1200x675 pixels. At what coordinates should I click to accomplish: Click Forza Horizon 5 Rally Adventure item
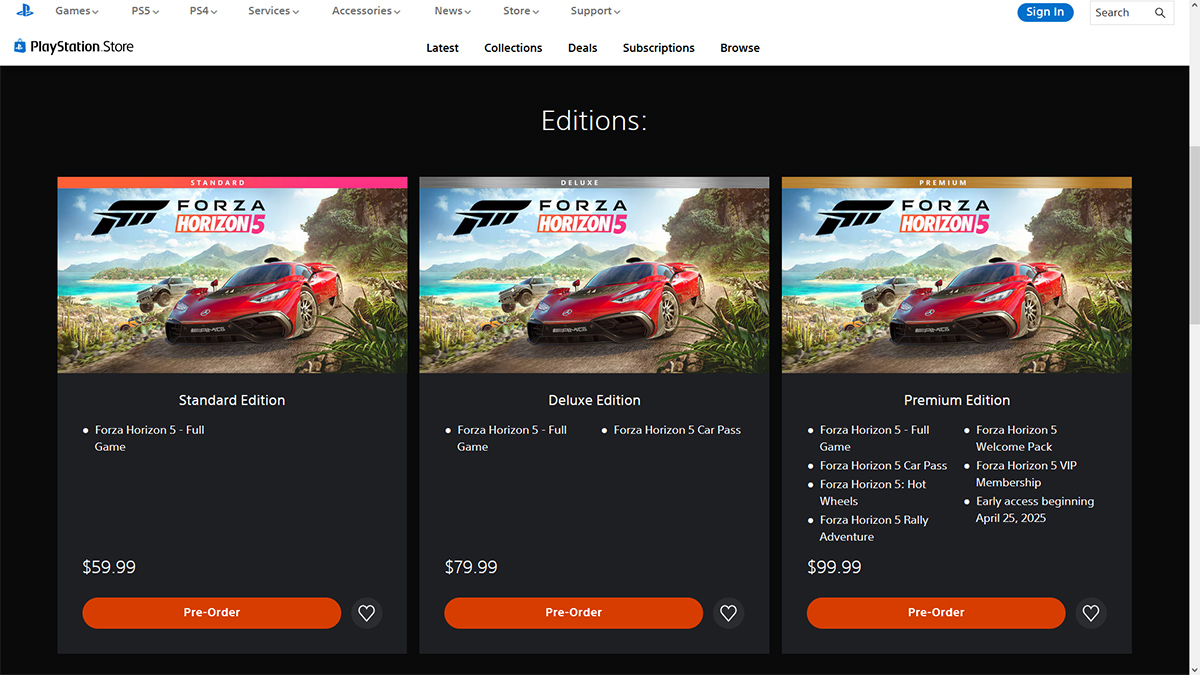(x=874, y=528)
